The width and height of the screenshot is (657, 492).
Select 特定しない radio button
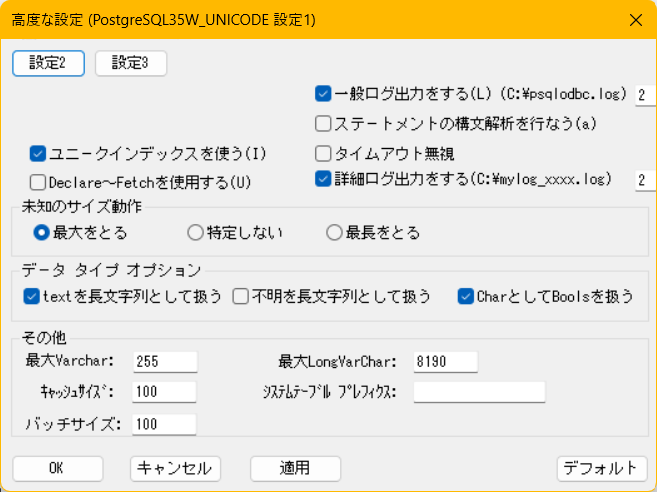click(x=195, y=233)
